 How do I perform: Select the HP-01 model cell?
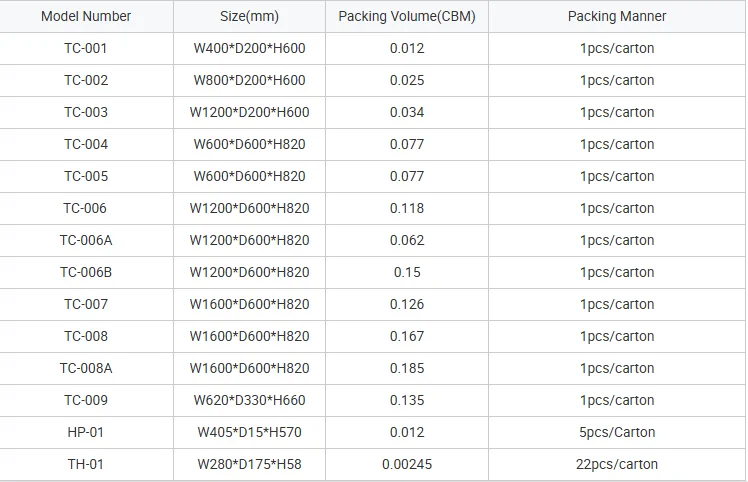point(86,432)
